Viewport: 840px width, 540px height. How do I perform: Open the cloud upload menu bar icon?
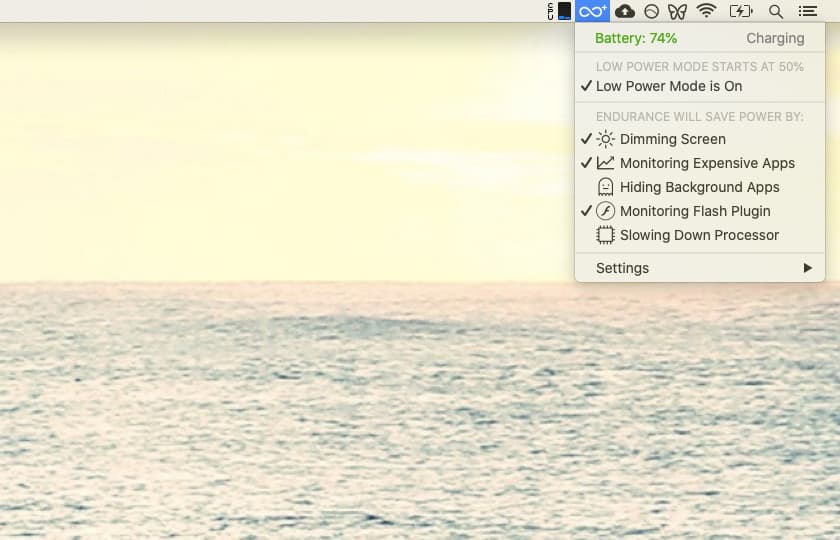(625, 11)
